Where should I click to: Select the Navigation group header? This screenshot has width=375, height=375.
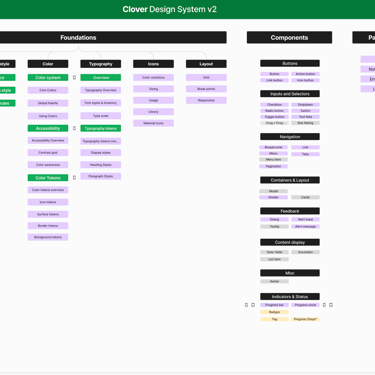click(290, 137)
